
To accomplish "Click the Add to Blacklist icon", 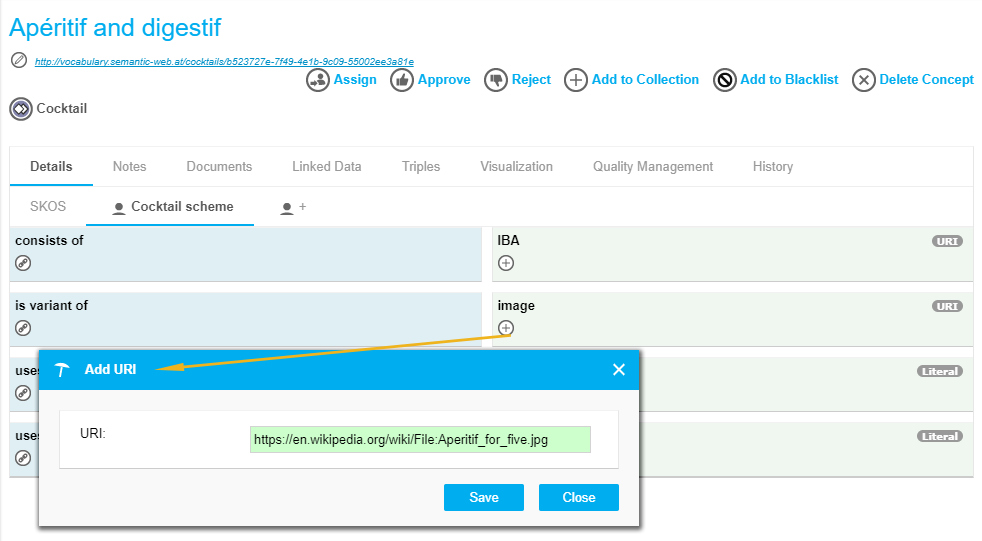I will pyautogui.click(x=725, y=80).
